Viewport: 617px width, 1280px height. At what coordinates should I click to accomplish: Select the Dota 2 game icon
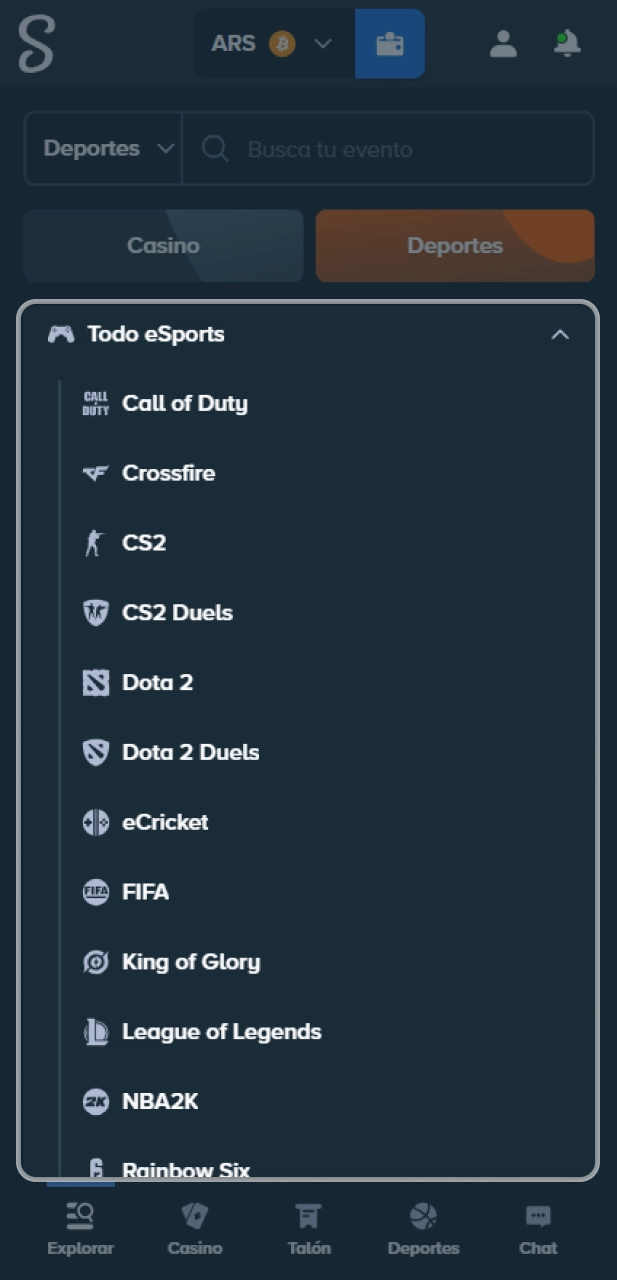tap(95, 682)
